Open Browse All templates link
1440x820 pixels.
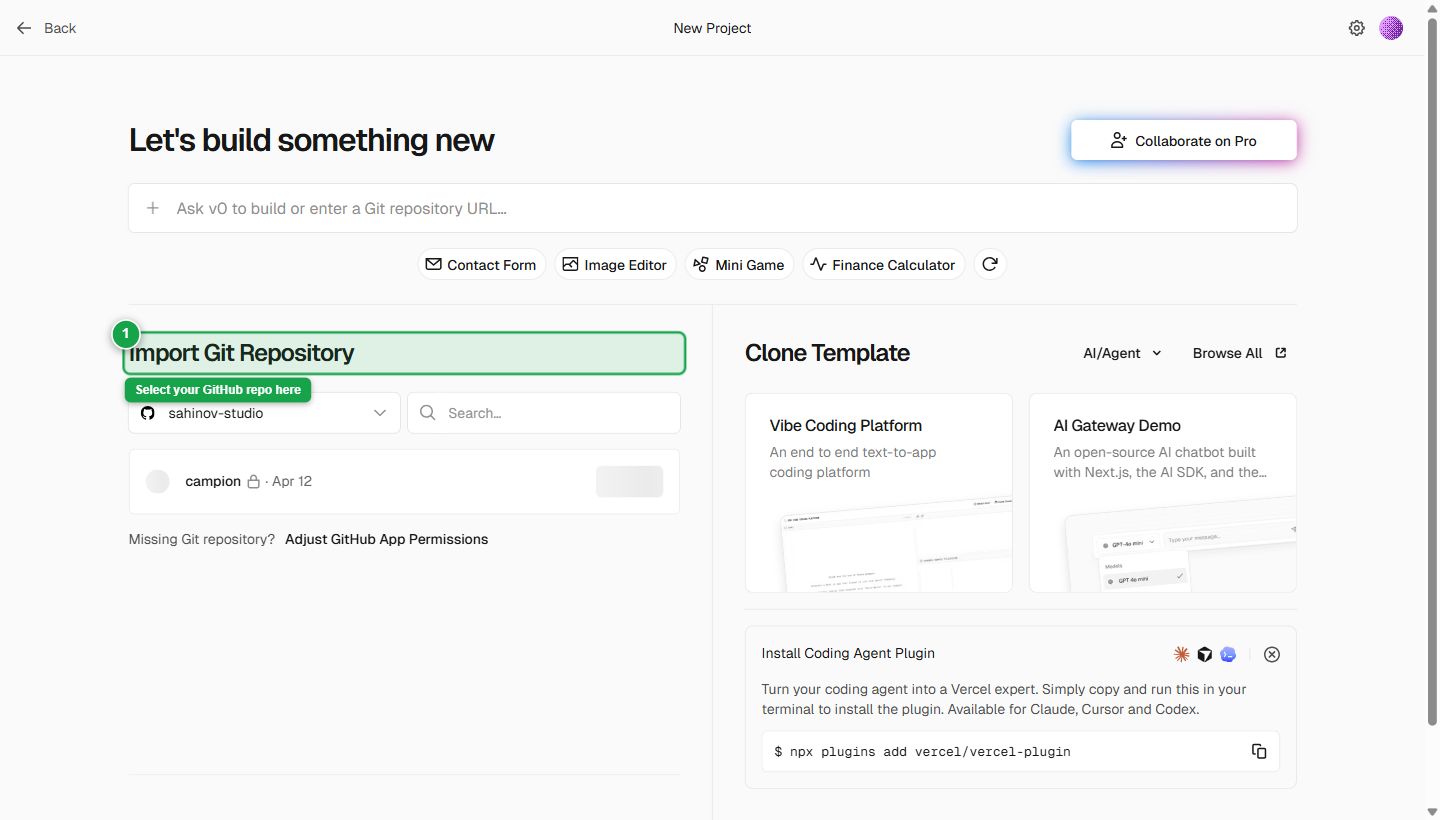pyautogui.click(x=1240, y=353)
